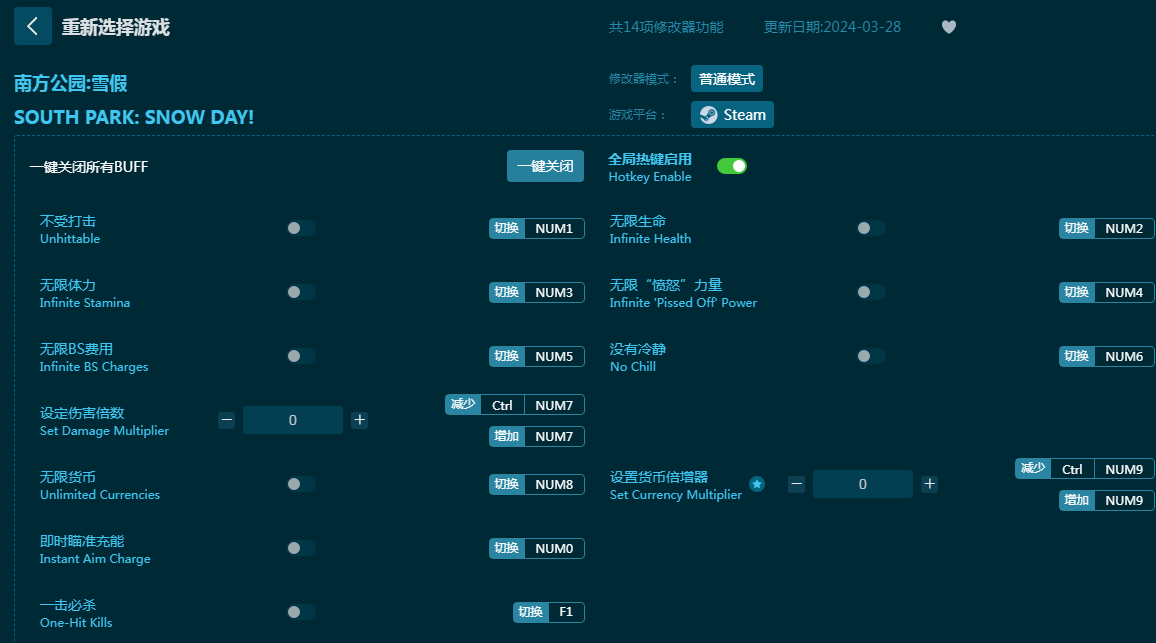Click the Ctrl NUM9 decrease hotkey for currency multiplier
The image size is (1156, 643).
tap(1084, 469)
